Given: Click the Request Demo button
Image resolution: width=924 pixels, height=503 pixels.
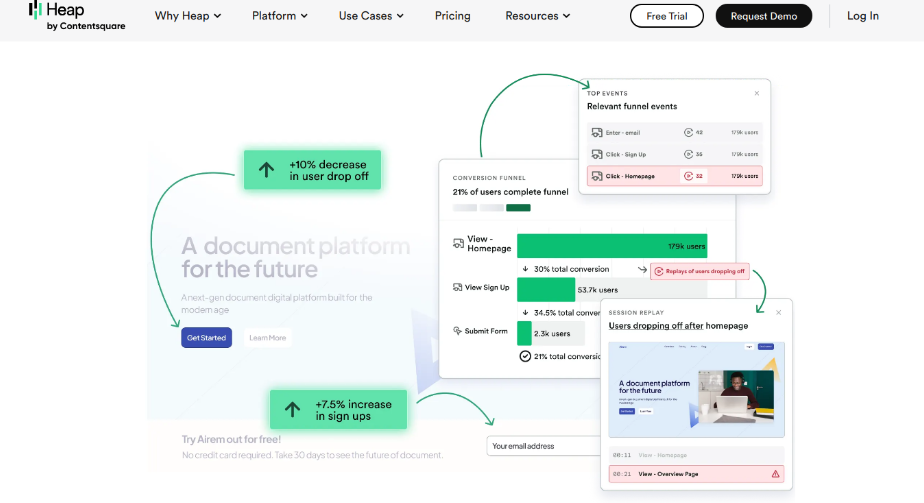Looking at the screenshot, I should (x=764, y=16).
